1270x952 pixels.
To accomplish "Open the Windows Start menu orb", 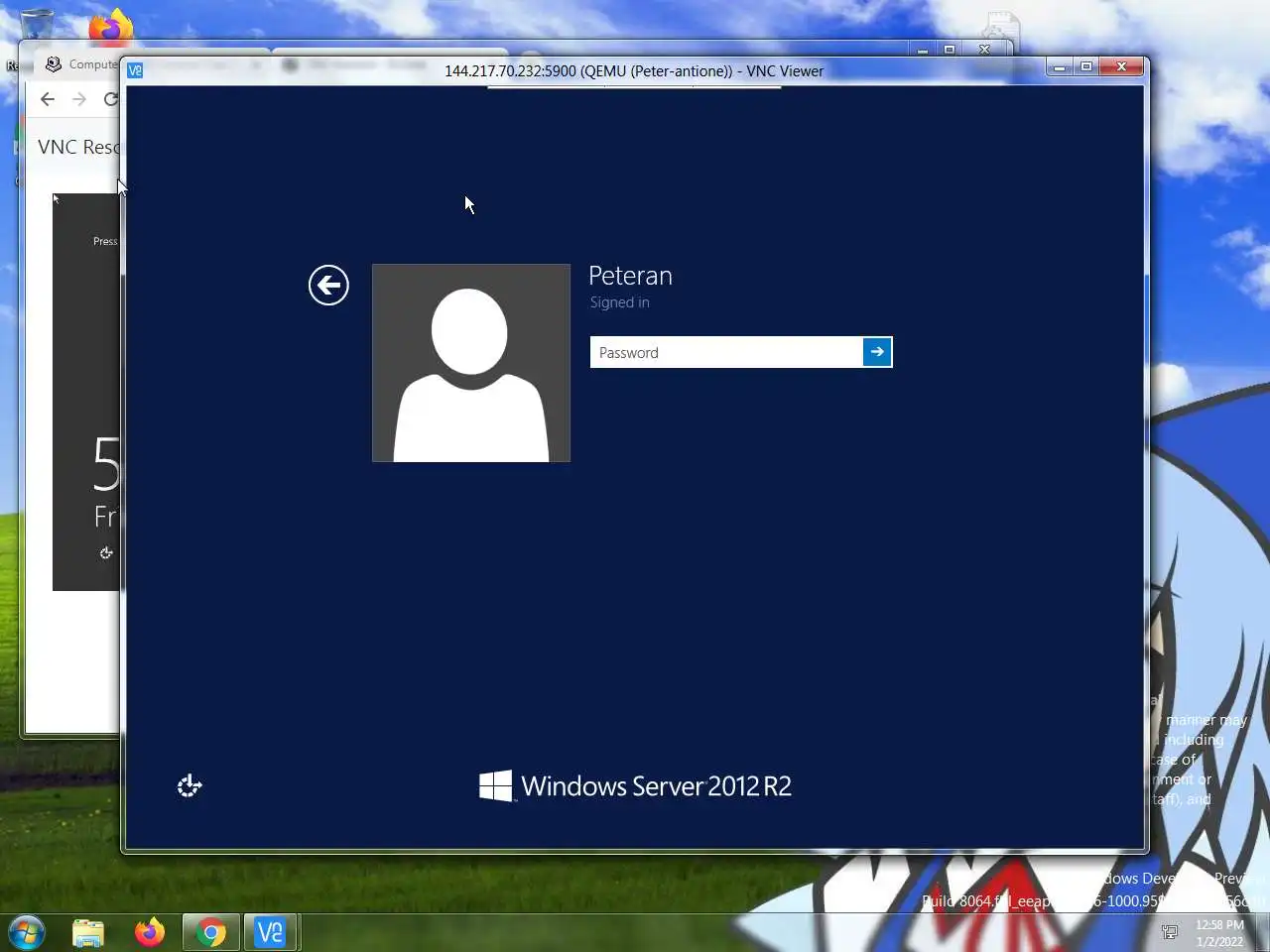I will coord(27,933).
